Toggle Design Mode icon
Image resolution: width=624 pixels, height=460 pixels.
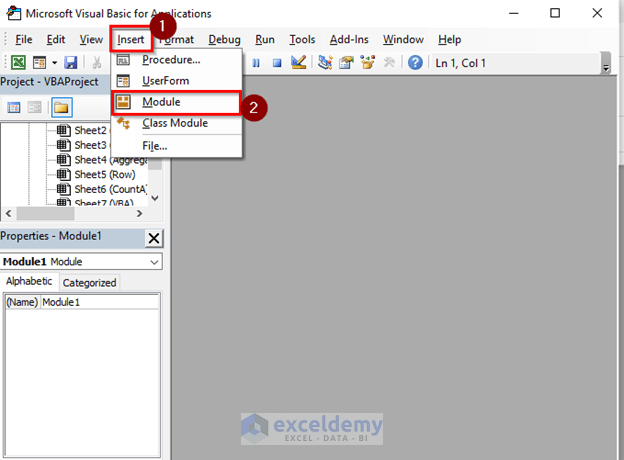(298, 62)
